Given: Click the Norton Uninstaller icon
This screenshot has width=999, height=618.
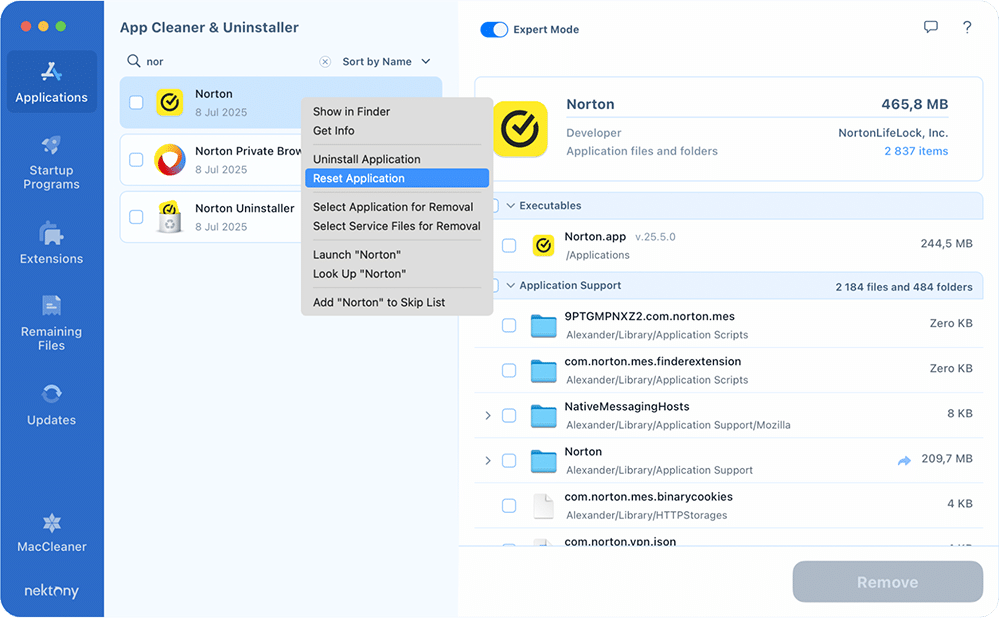Looking at the screenshot, I should [169, 217].
